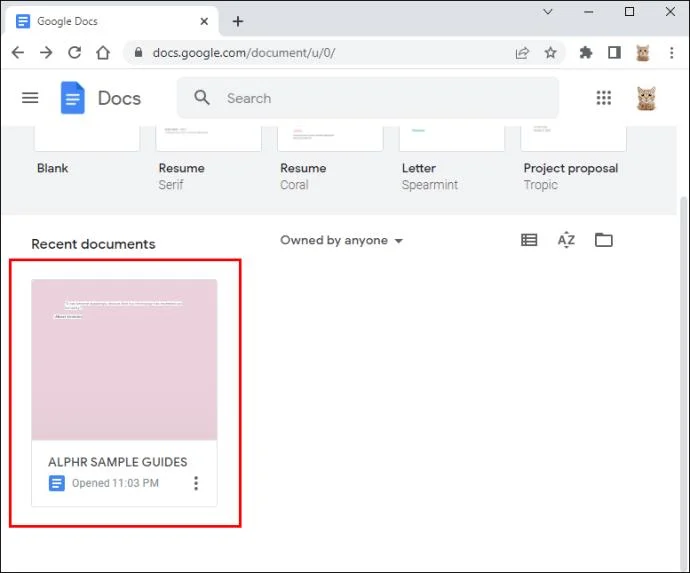The height and width of the screenshot is (573, 690).
Task: Go back with the browser back arrow
Action: coord(18,53)
